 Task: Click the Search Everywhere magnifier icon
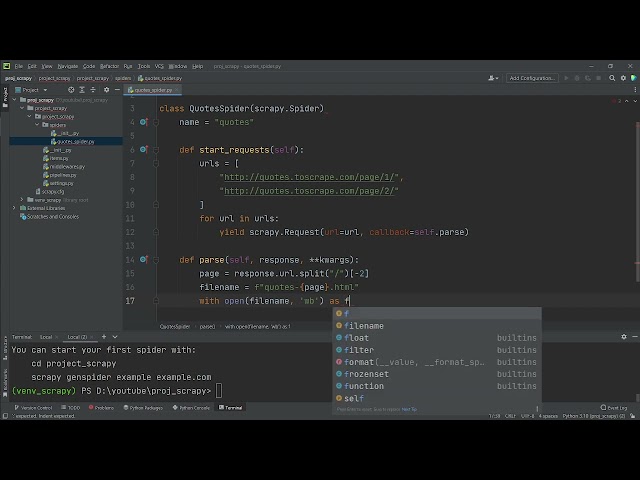(612, 78)
